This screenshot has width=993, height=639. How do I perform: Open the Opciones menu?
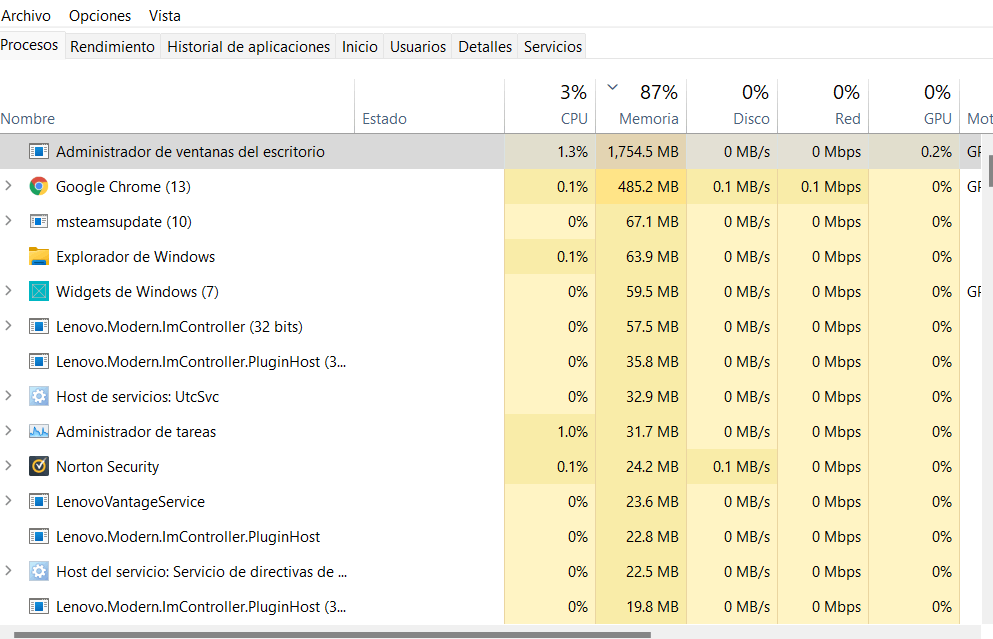pyautogui.click(x=100, y=15)
